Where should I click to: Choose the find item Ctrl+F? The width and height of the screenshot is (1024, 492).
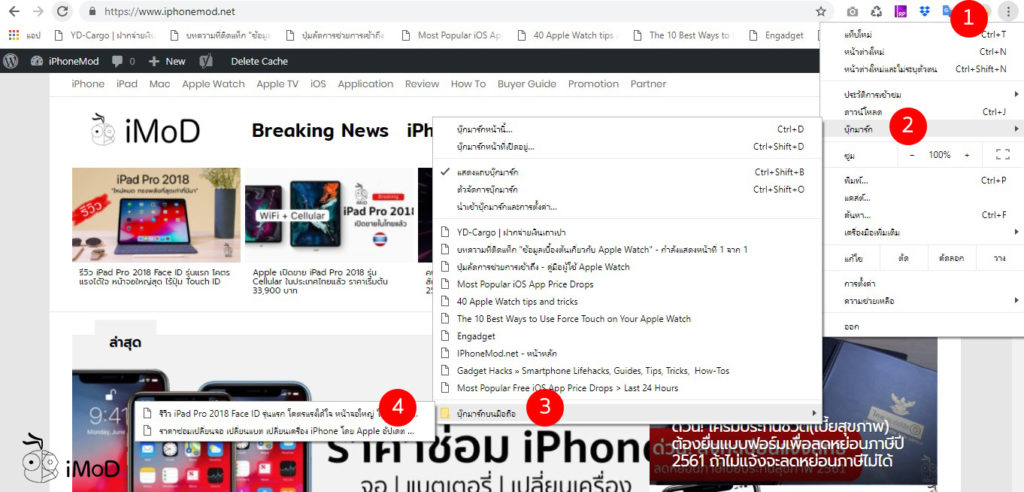pyautogui.click(x=923, y=215)
